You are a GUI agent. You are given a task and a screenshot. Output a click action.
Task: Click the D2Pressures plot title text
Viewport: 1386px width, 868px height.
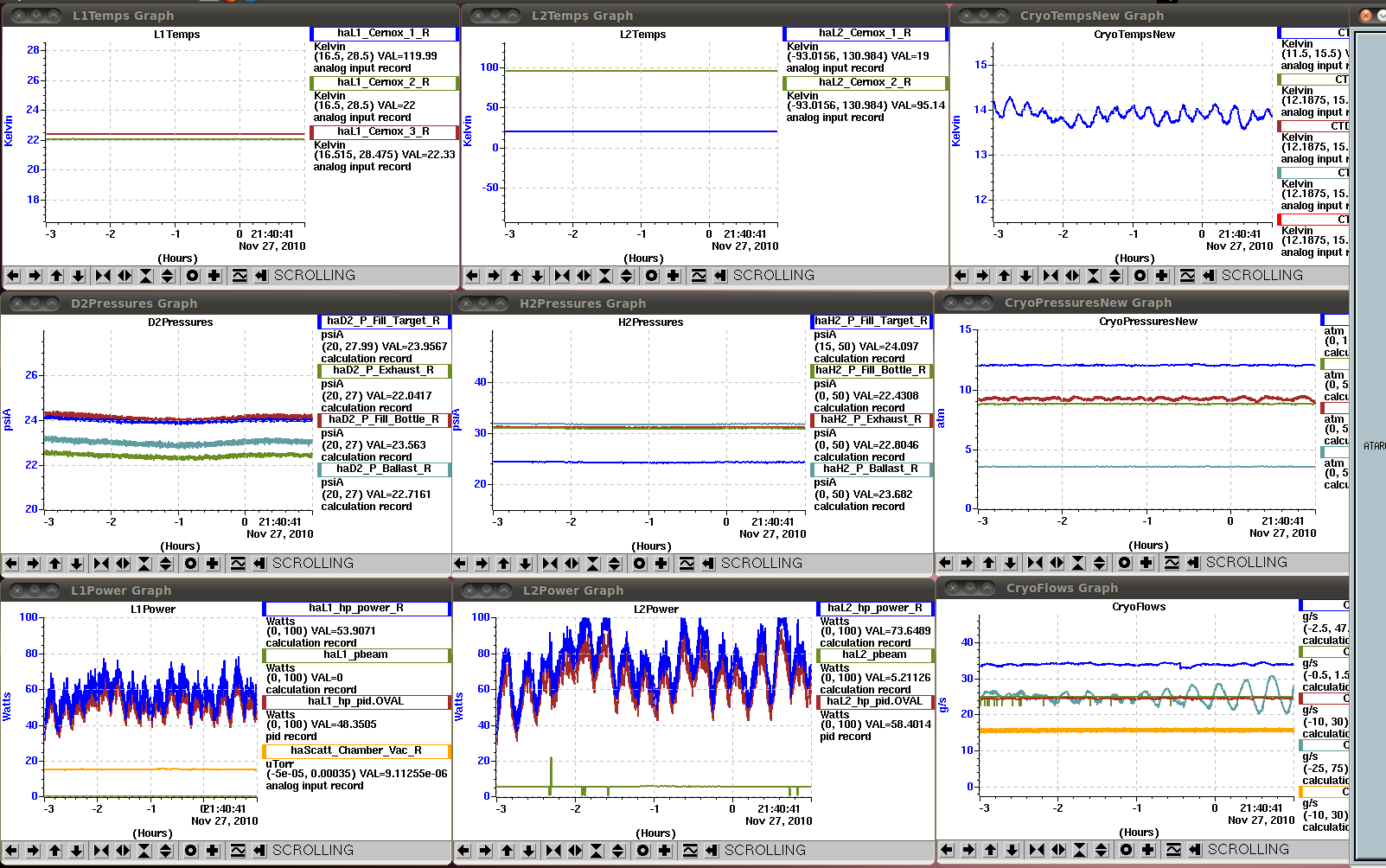point(181,322)
